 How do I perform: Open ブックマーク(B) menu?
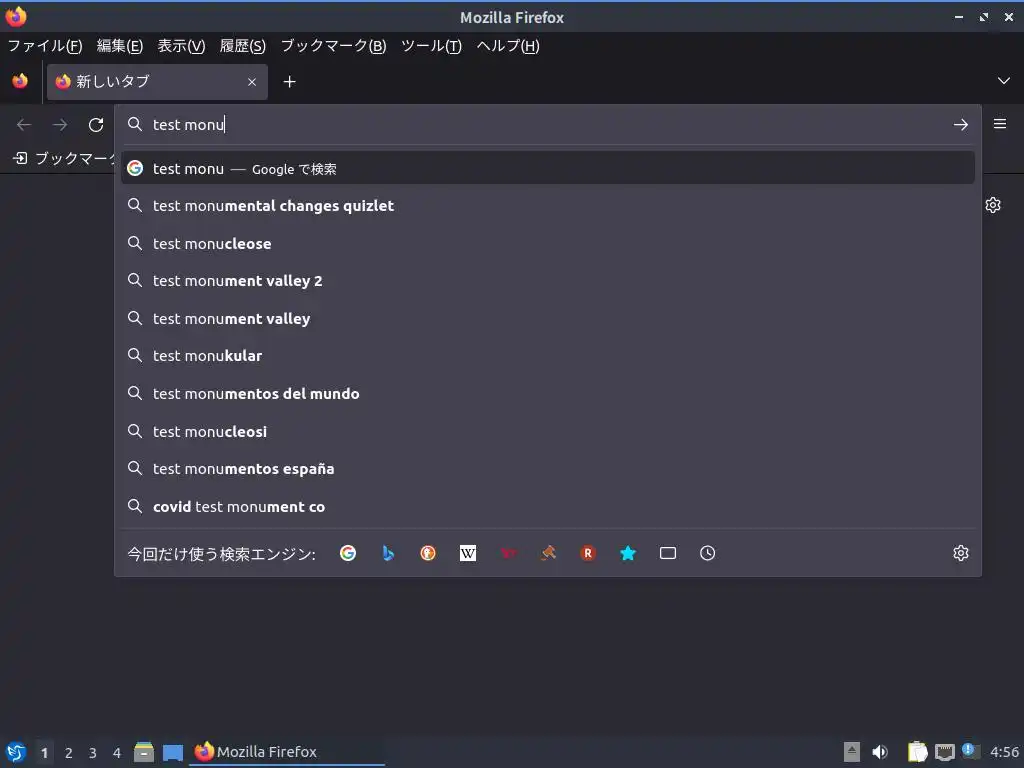point(333,46)
